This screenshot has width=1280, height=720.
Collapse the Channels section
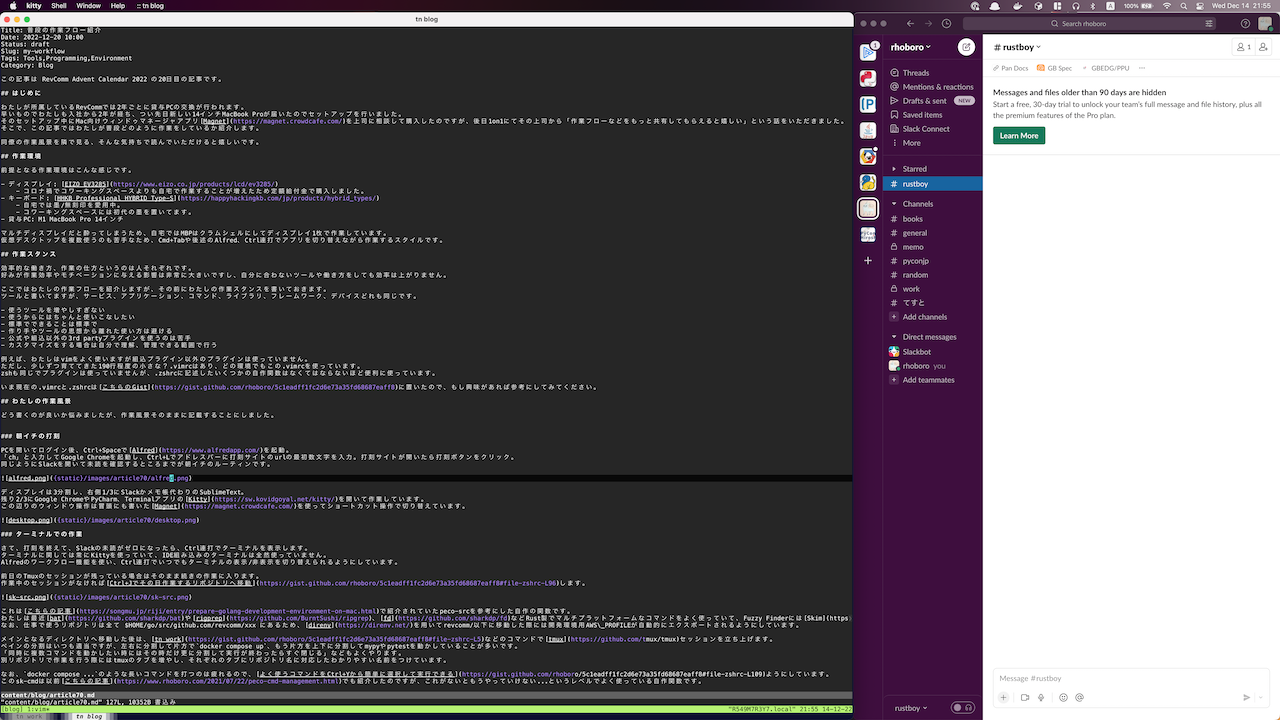[x=893, y=204]
